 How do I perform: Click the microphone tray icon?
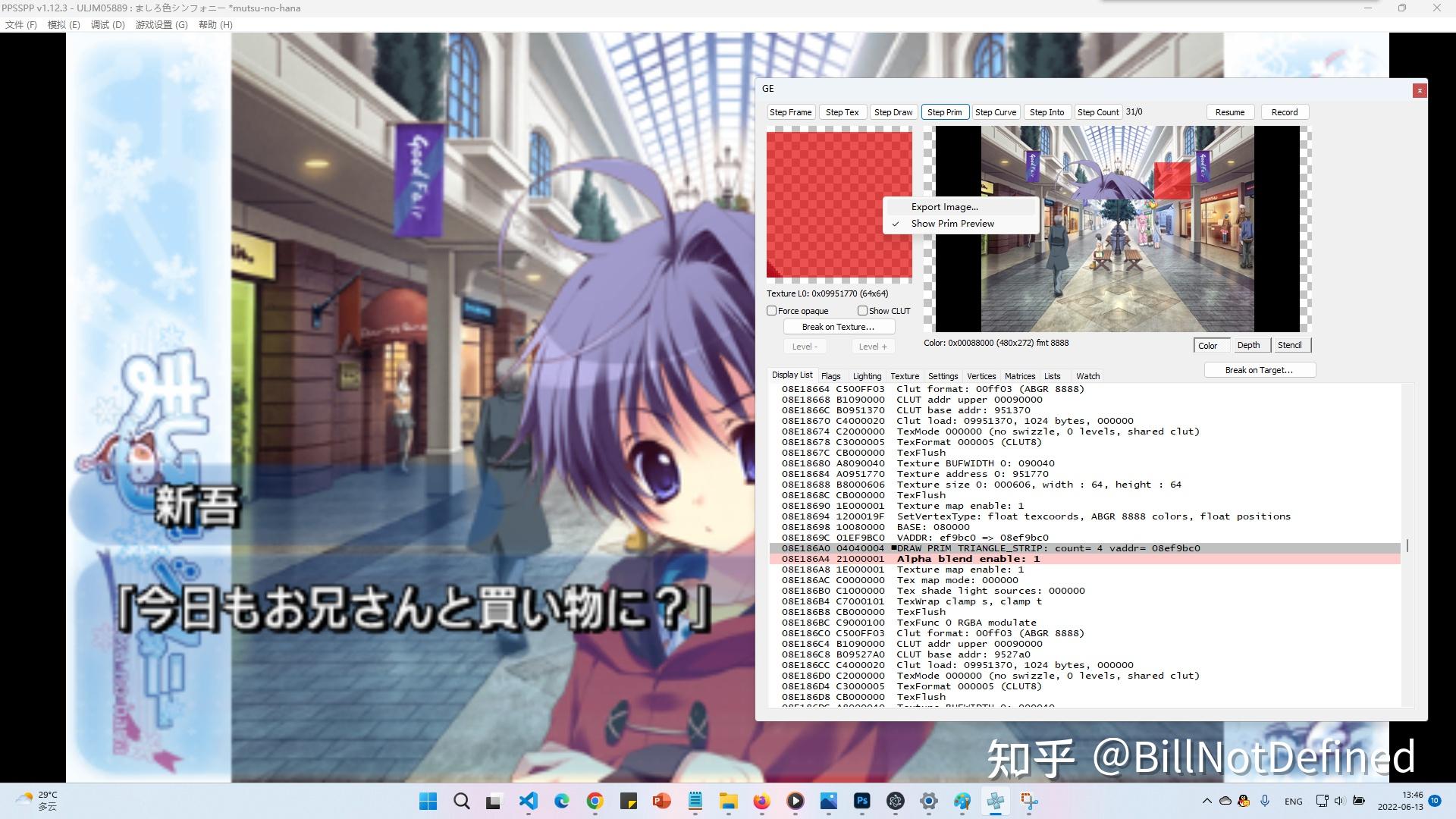point(1265,801)
